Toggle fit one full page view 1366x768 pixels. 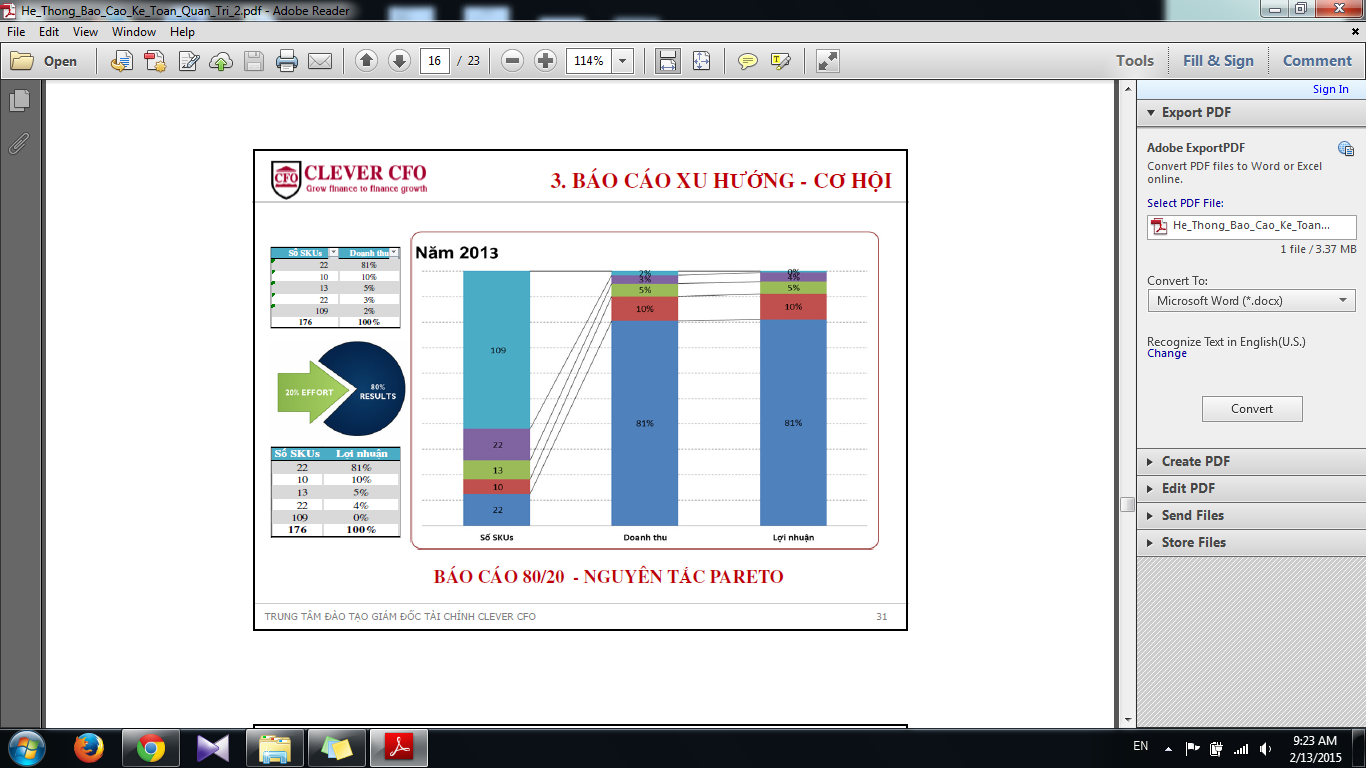pos(701,61)
